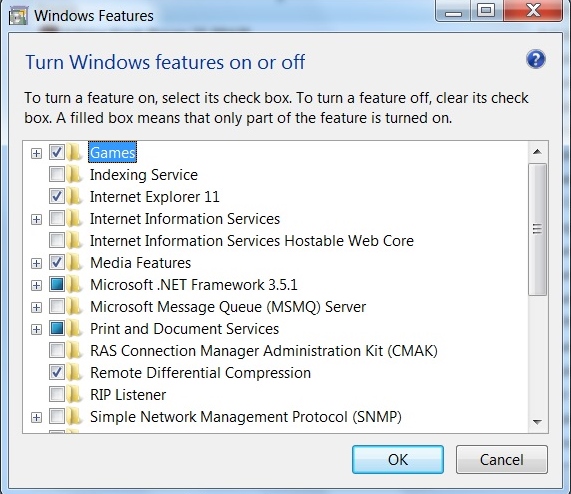The height and width of the screenshot is (494, 571).
Task: Confirm changes with the OK button
Action: 398,459
